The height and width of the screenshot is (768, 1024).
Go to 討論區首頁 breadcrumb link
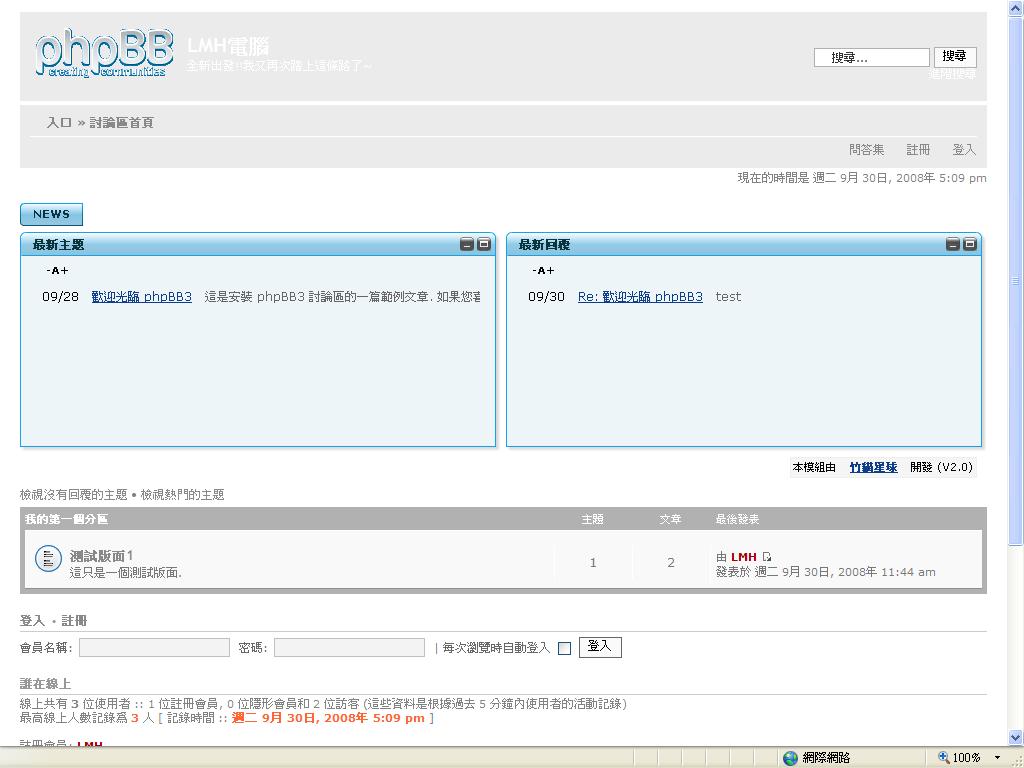pos(121,123)
